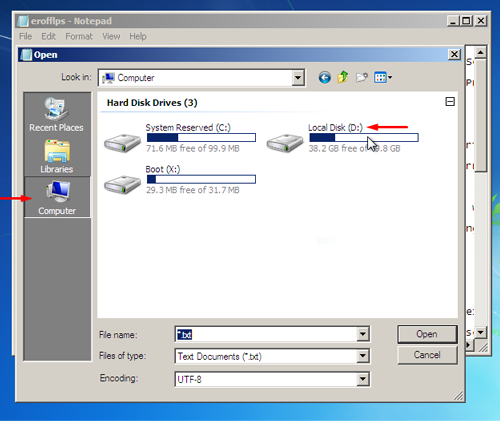Expand the File name dropdown arrow
The height and width of the screenshot is (421, 500).
point(363,334)
